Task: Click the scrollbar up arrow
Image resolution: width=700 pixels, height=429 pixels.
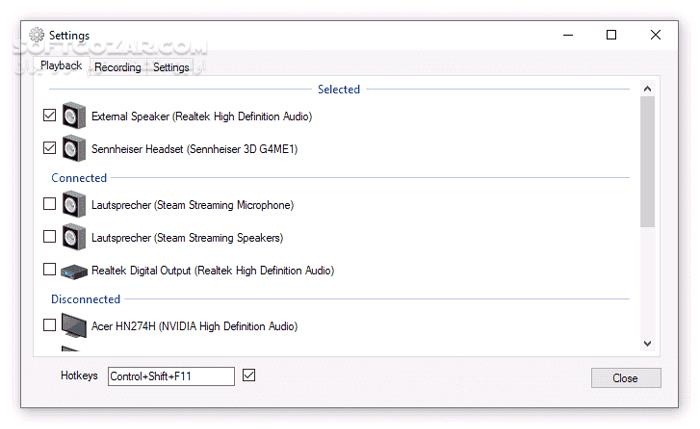Action: pyautogui.click(x=647, y=89)
